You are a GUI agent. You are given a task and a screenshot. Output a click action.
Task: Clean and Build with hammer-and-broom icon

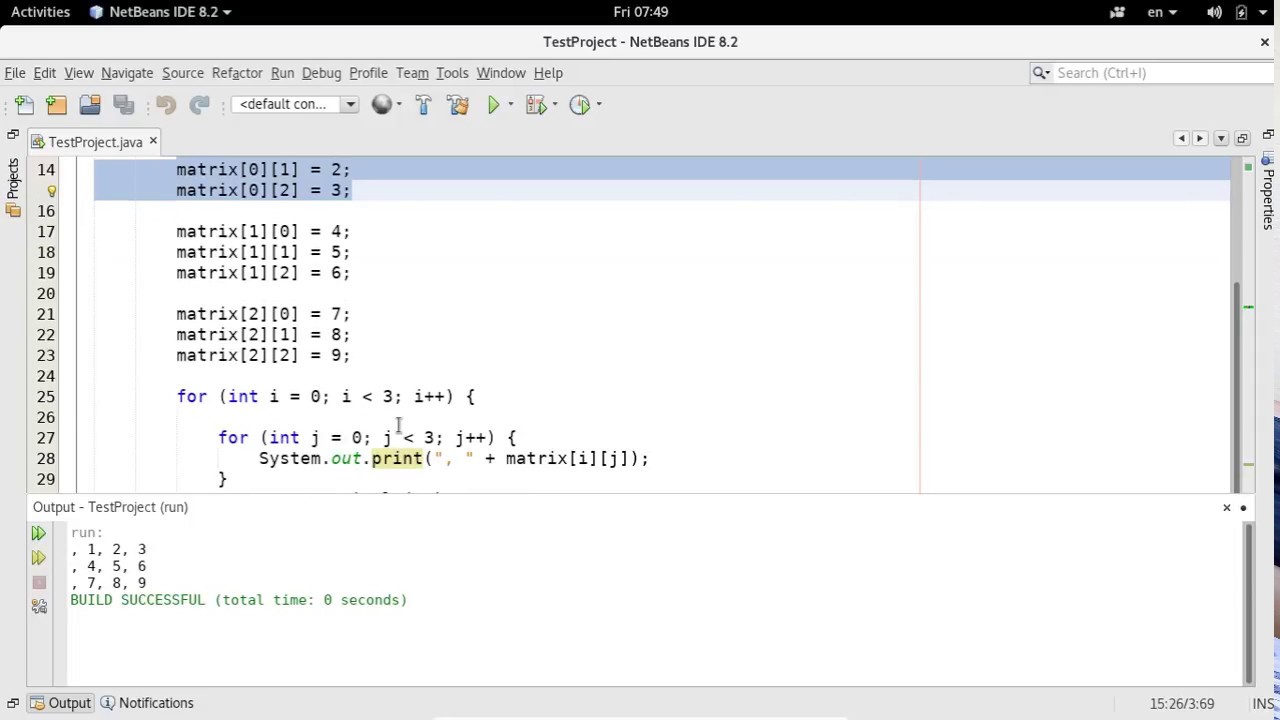[458, 104]
